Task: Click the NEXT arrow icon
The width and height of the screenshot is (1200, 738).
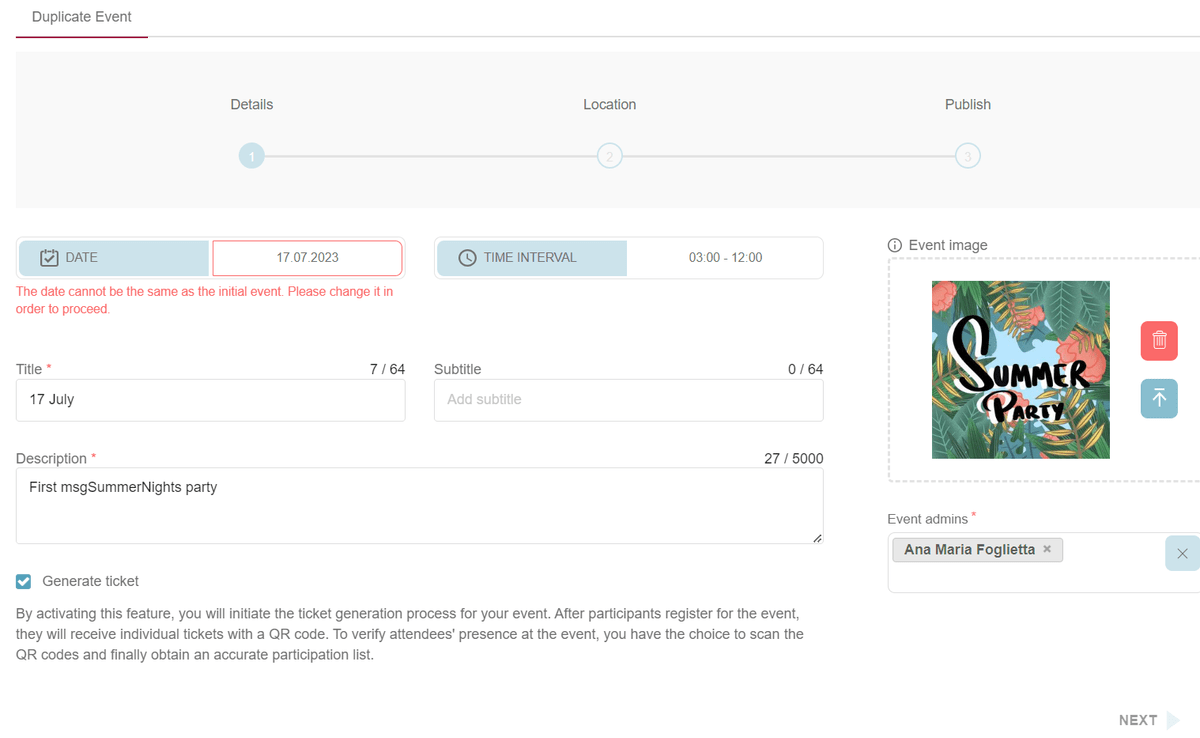Action: [x=1172, y=720]
